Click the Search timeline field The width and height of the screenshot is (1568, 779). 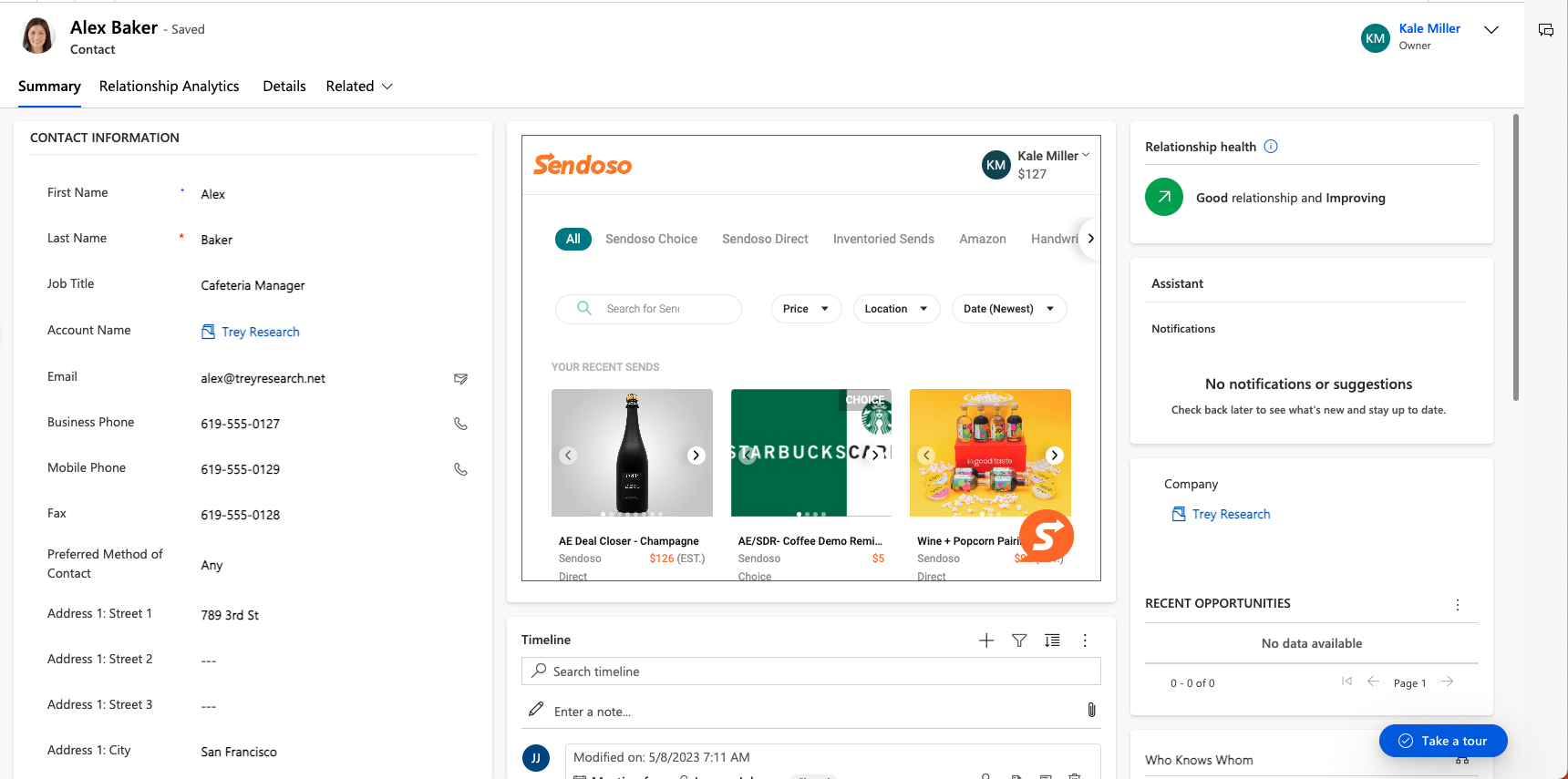click(x=811, y=671)
